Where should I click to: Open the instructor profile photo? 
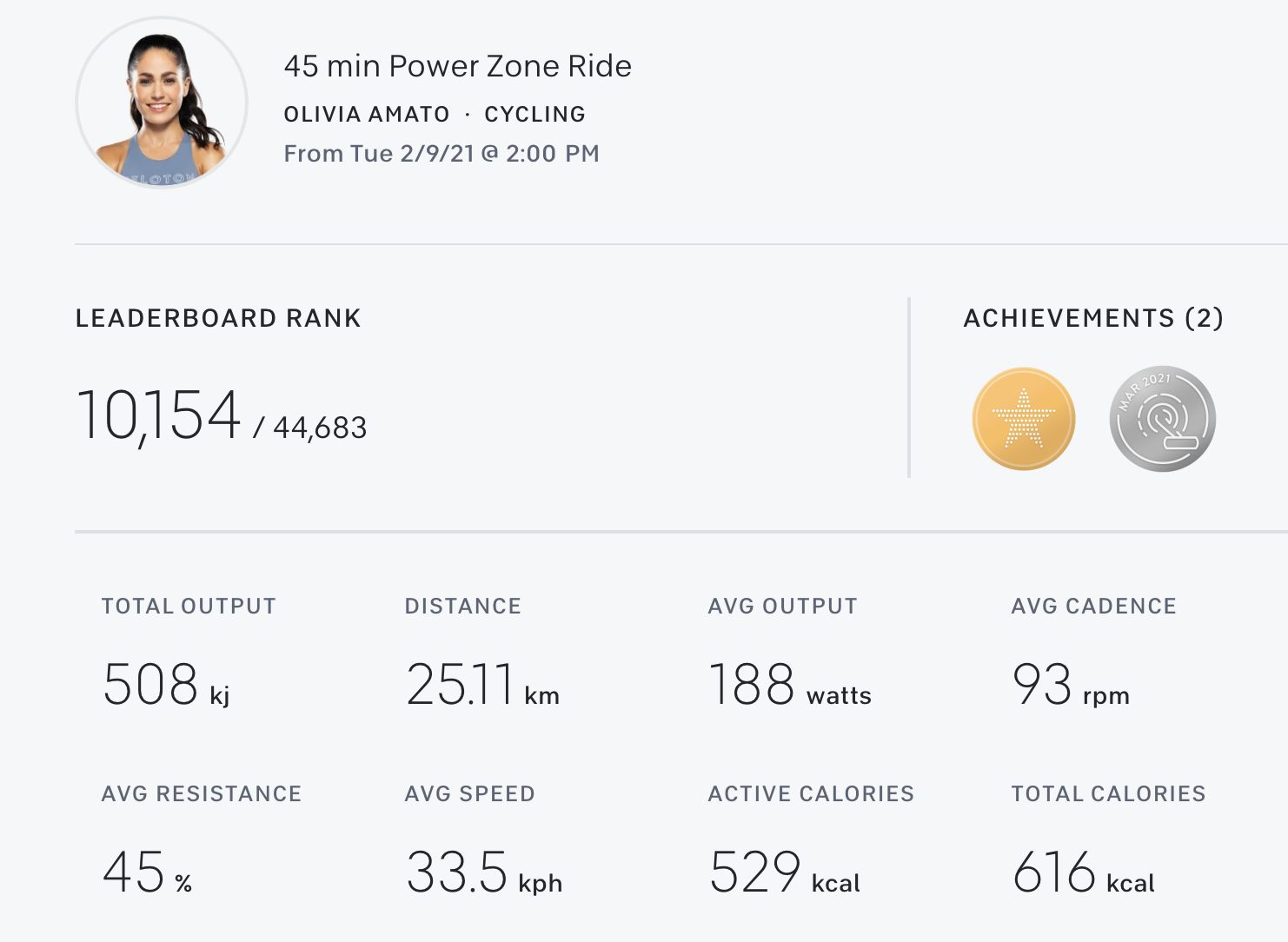click(x=162, y=103)
